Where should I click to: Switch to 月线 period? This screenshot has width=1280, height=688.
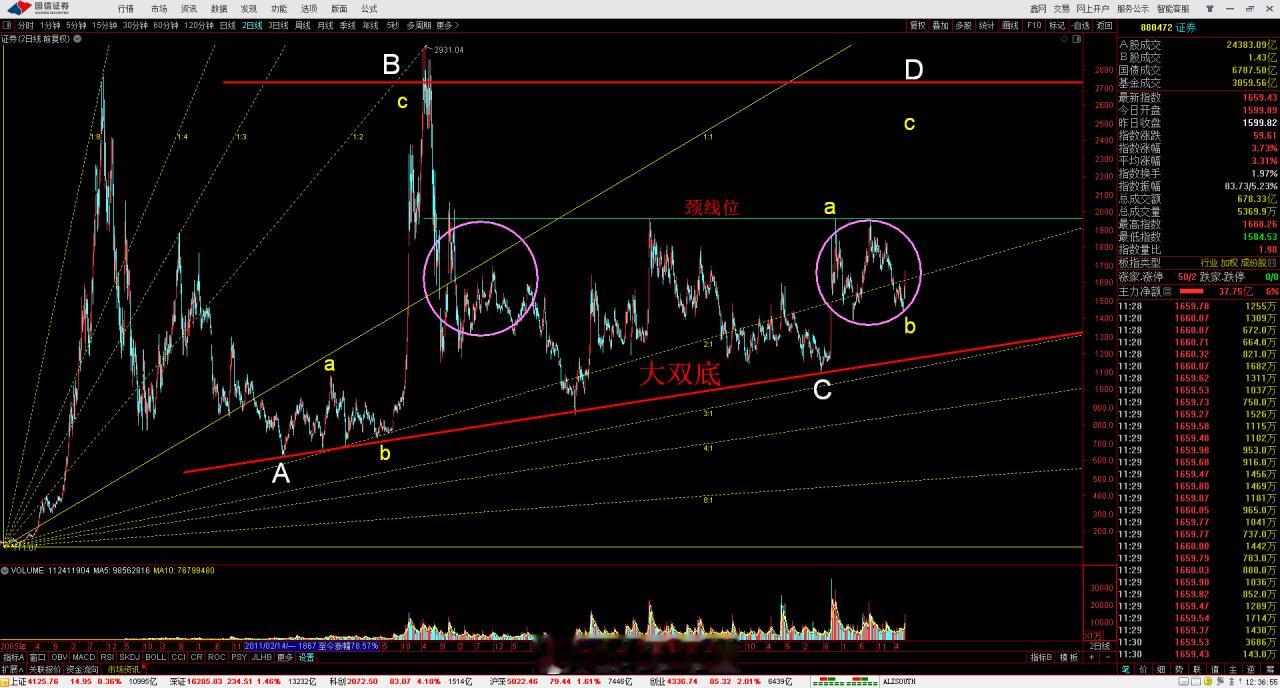click(325, 25)
